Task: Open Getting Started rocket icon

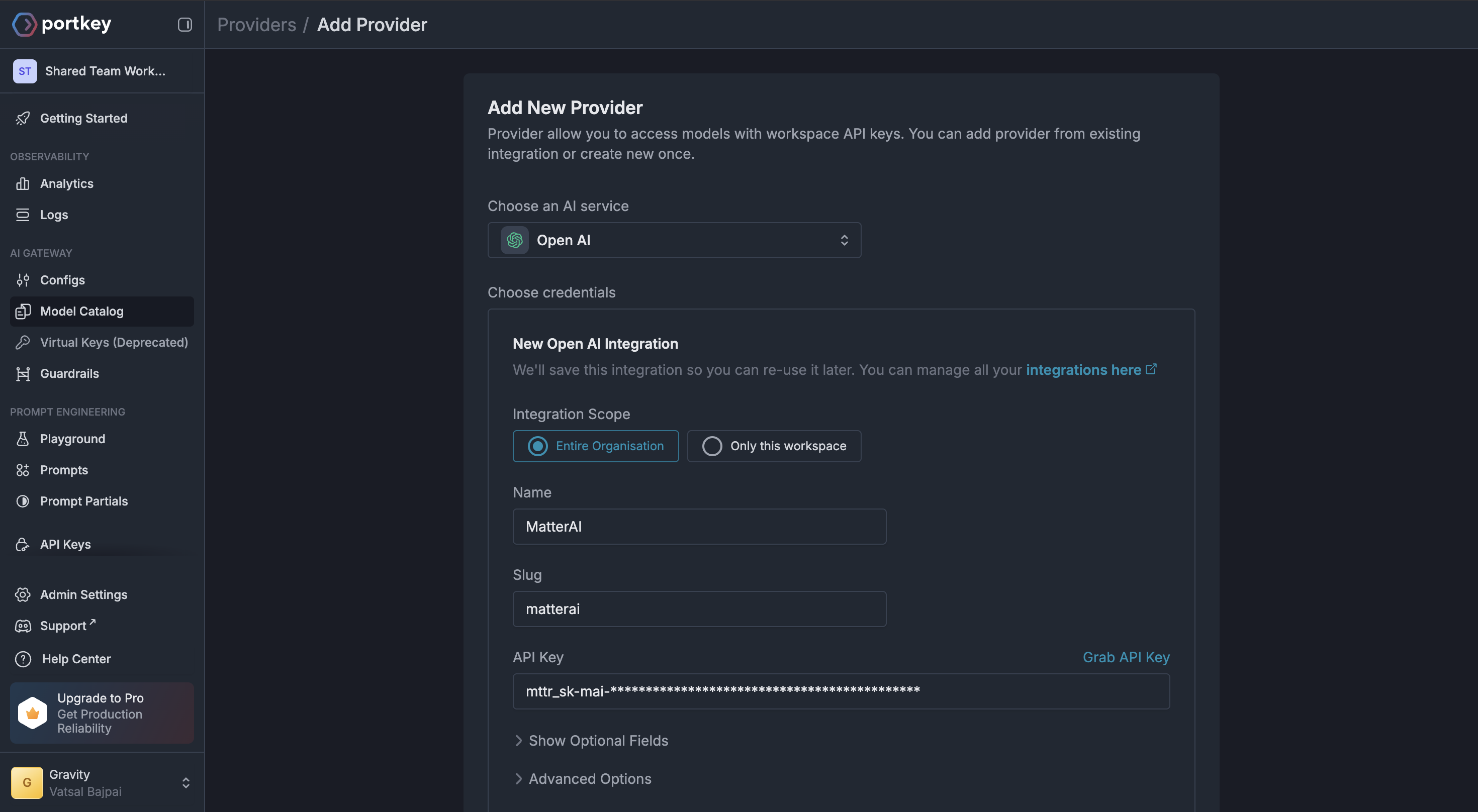Action: click(x=23, y=118)
